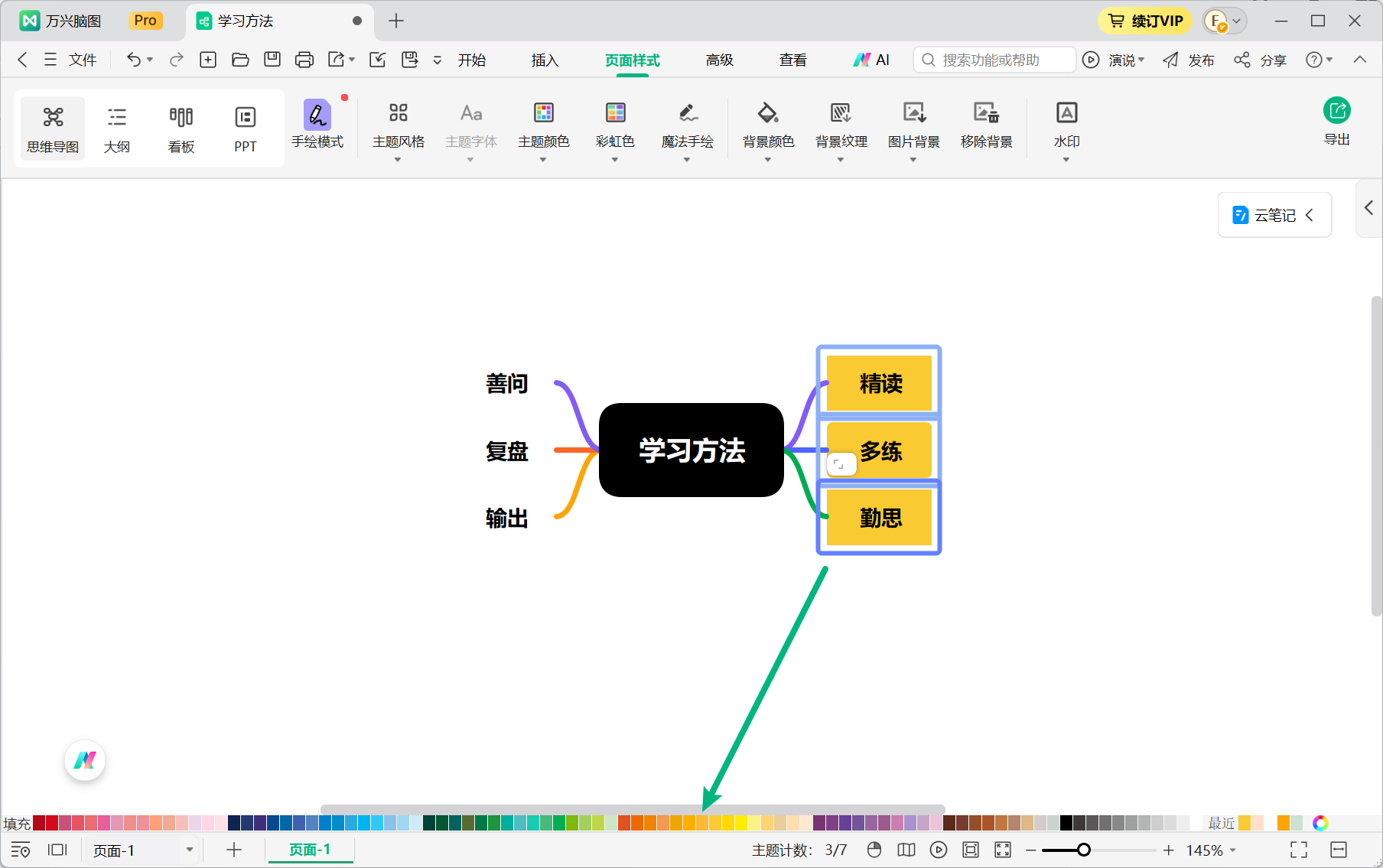Click the zoom slider handle

[x=1084, y=850]
